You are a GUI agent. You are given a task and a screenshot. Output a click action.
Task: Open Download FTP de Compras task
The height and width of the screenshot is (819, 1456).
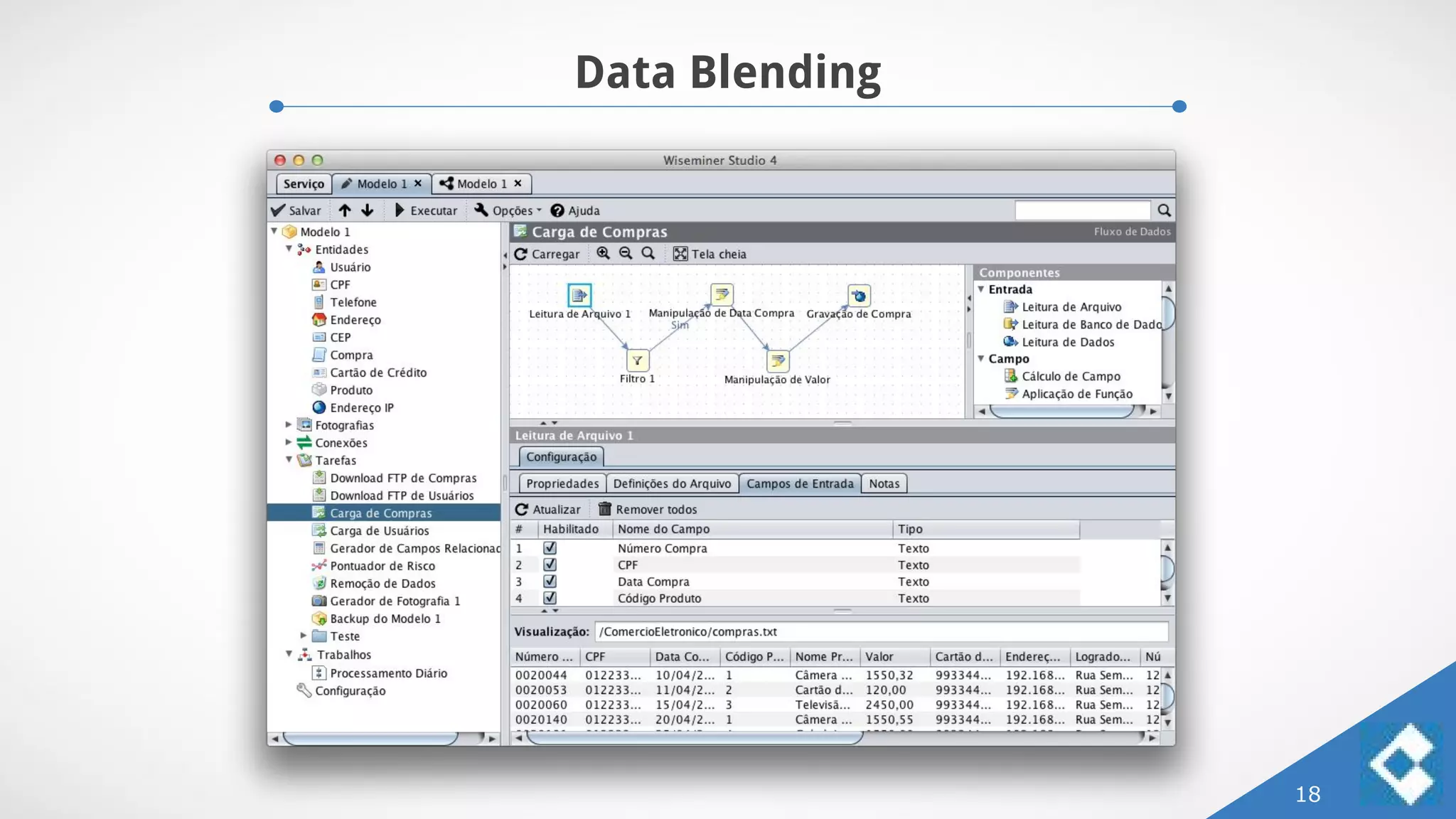coord(394,478)
